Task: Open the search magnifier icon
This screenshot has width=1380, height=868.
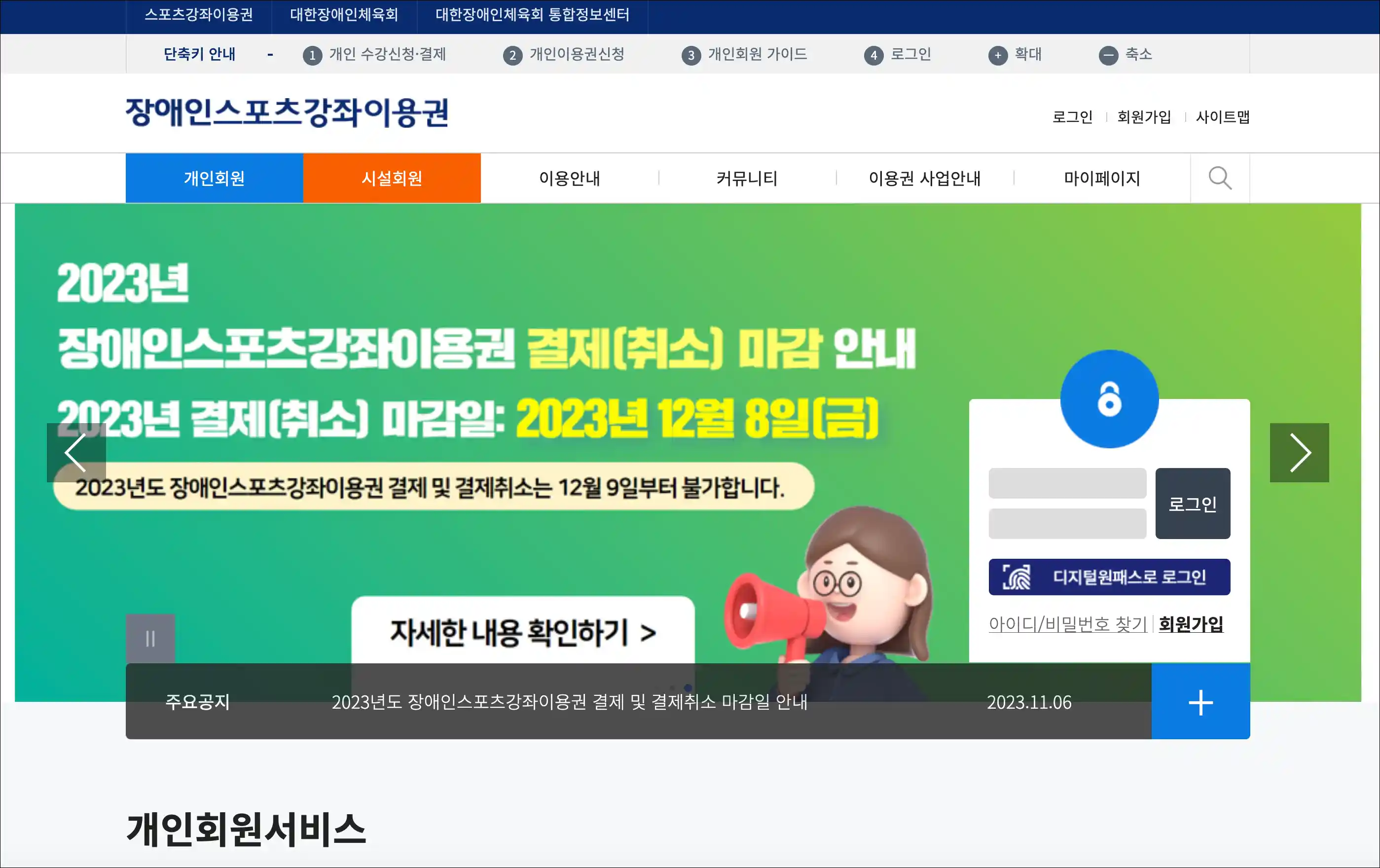Action: (x=1220, y=178)
